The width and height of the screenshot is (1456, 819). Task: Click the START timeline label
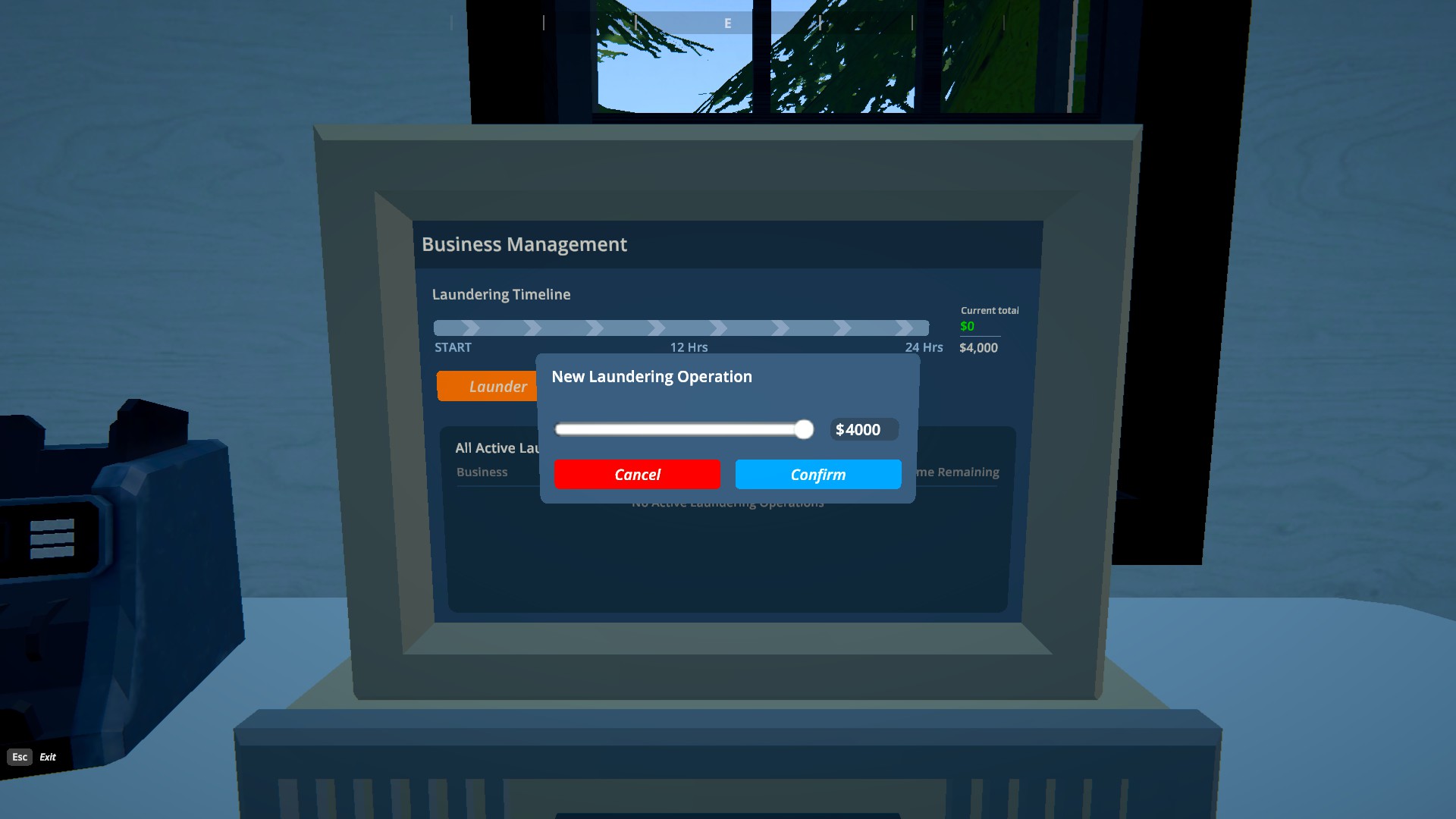click(453, 347)
